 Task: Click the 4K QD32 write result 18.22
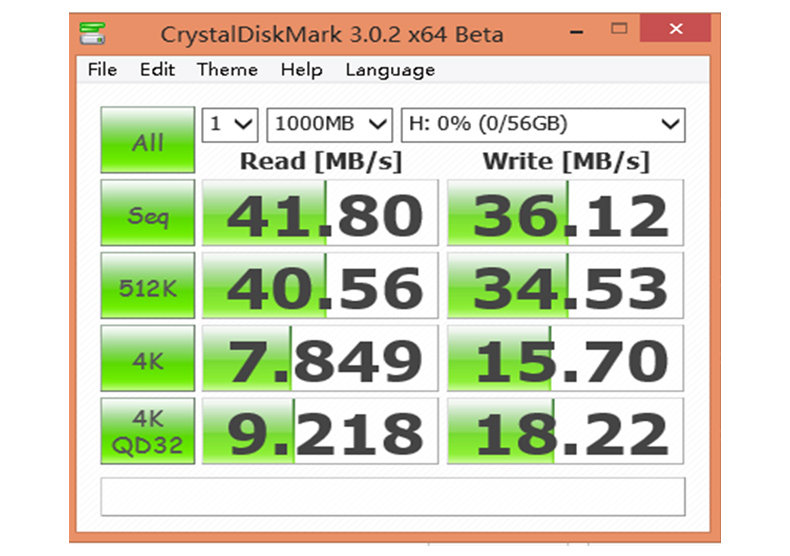(x=565, y=431)
